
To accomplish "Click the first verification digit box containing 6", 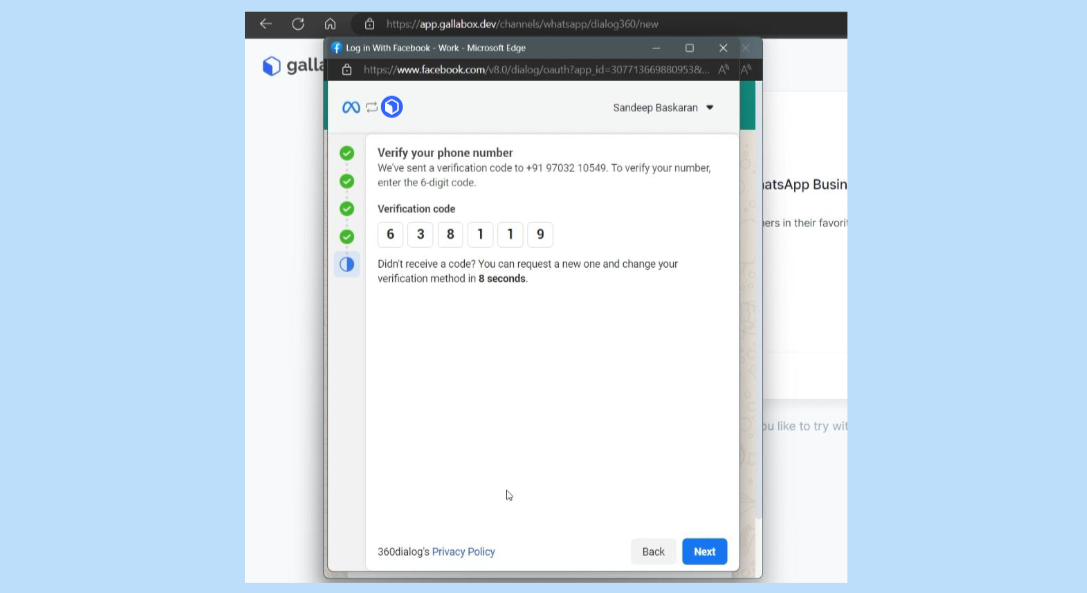I will click(390, 235).
